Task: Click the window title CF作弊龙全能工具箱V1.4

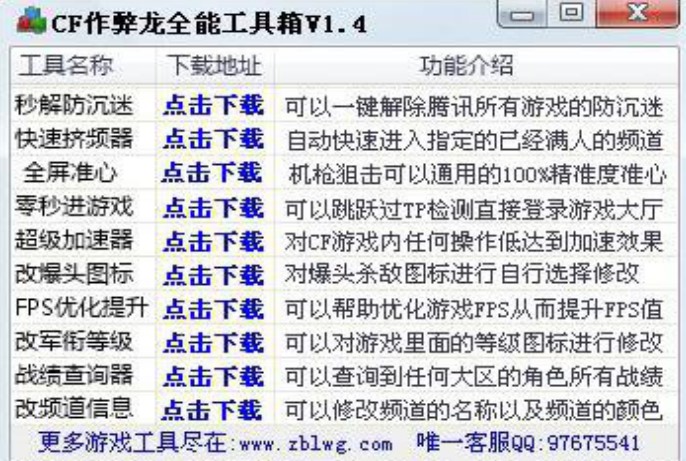Action: [209, 24]
